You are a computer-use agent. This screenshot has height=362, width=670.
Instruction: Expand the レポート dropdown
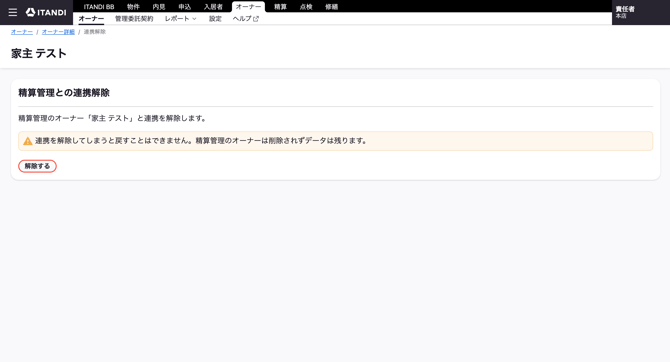pyautogui.click(x=180, y=19)
